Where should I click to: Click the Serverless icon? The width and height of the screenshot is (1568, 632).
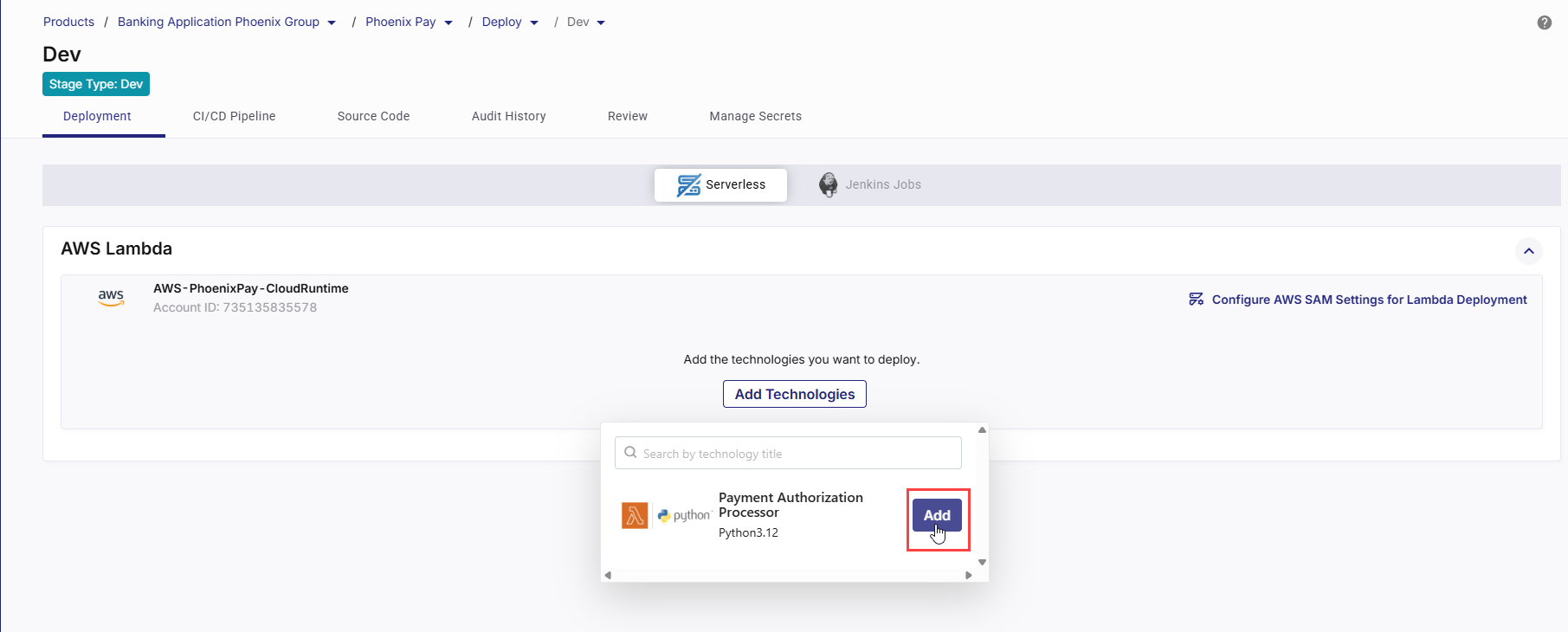click(x=688, y=184)
